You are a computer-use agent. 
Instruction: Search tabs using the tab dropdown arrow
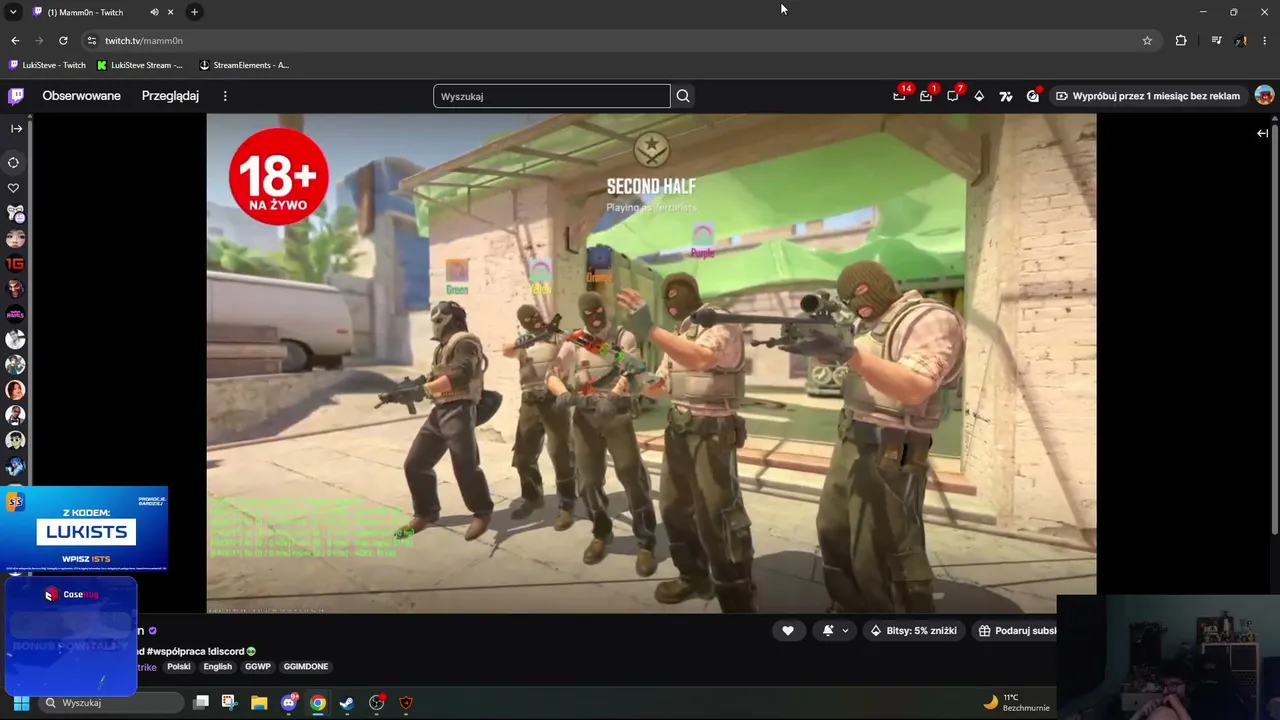coord(13,12)
